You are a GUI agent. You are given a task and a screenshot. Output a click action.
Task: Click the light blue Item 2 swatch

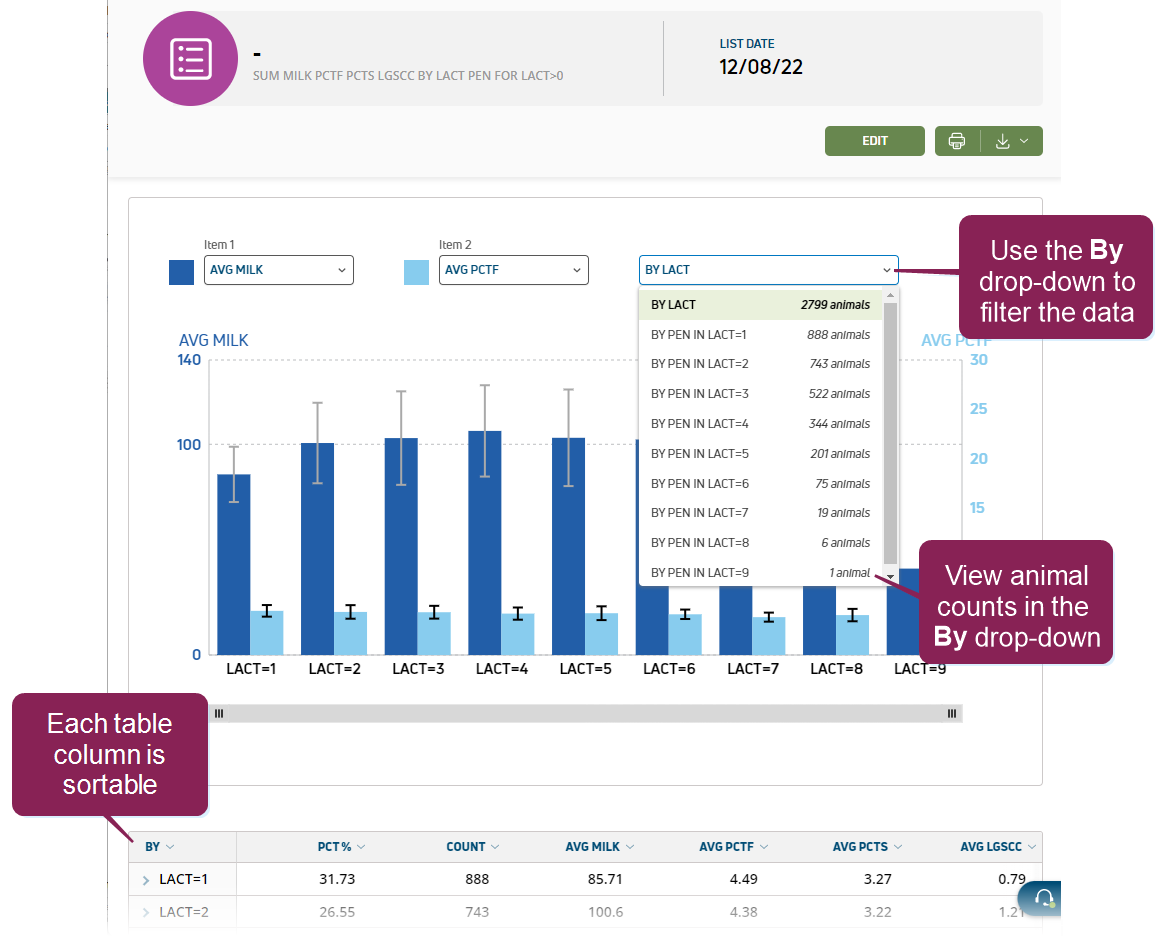click(416, 272)
